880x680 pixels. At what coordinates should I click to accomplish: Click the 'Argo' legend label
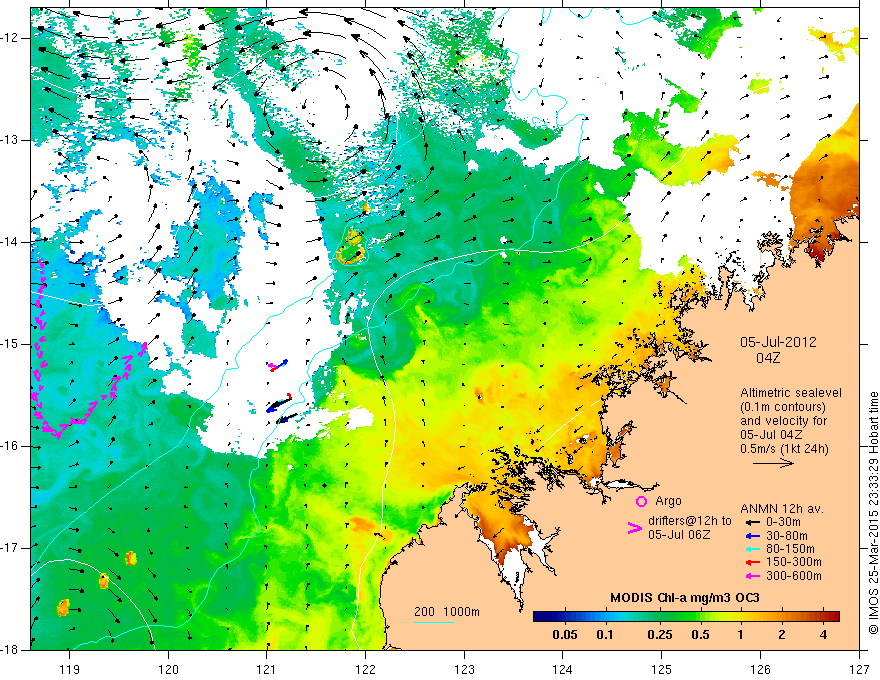pos(668,501)
